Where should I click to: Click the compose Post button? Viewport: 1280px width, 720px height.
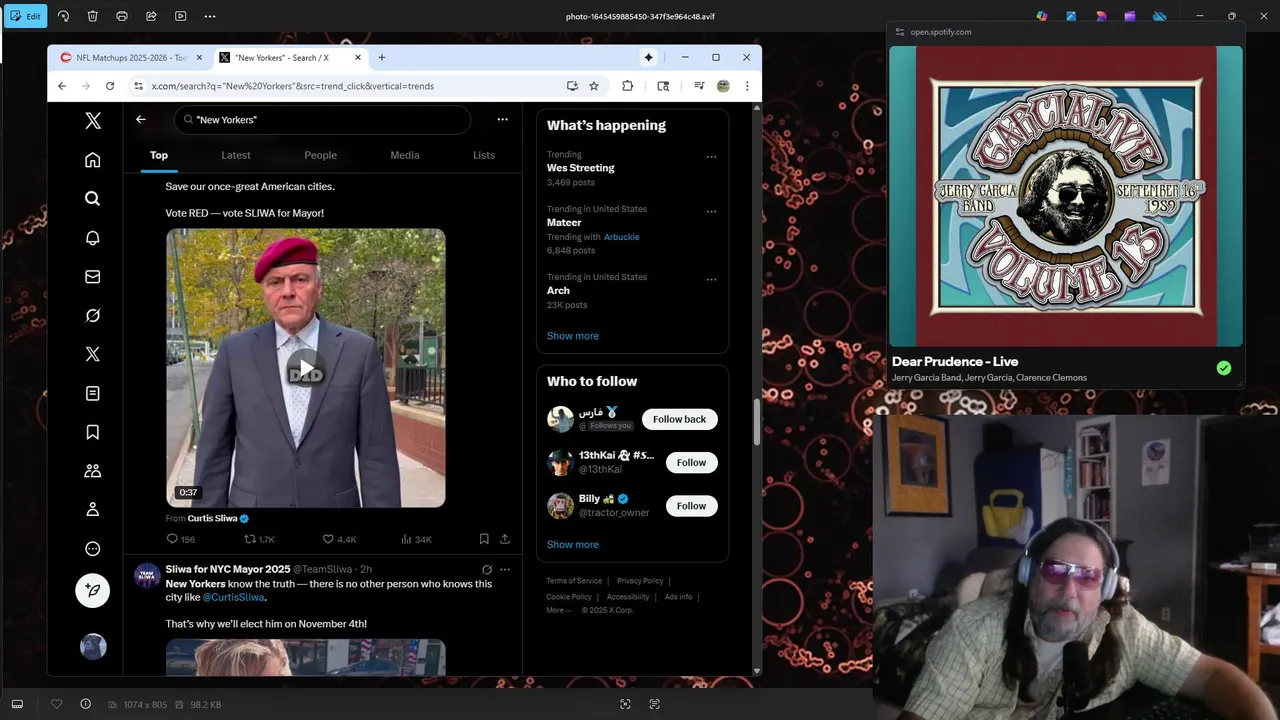93,590
